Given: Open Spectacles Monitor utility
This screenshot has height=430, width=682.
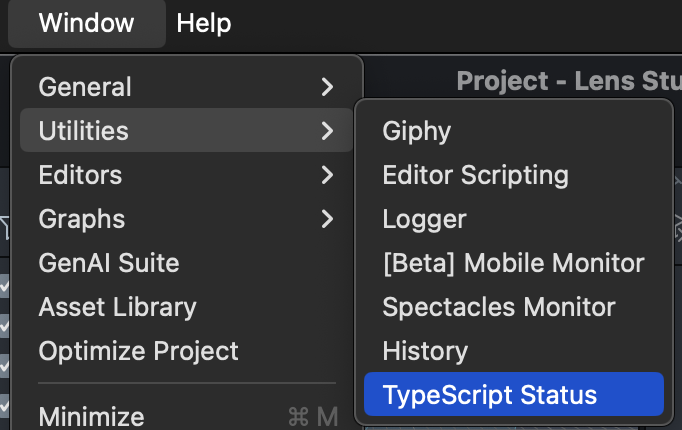Looking at the screenshot, I should tap(498, 307).
